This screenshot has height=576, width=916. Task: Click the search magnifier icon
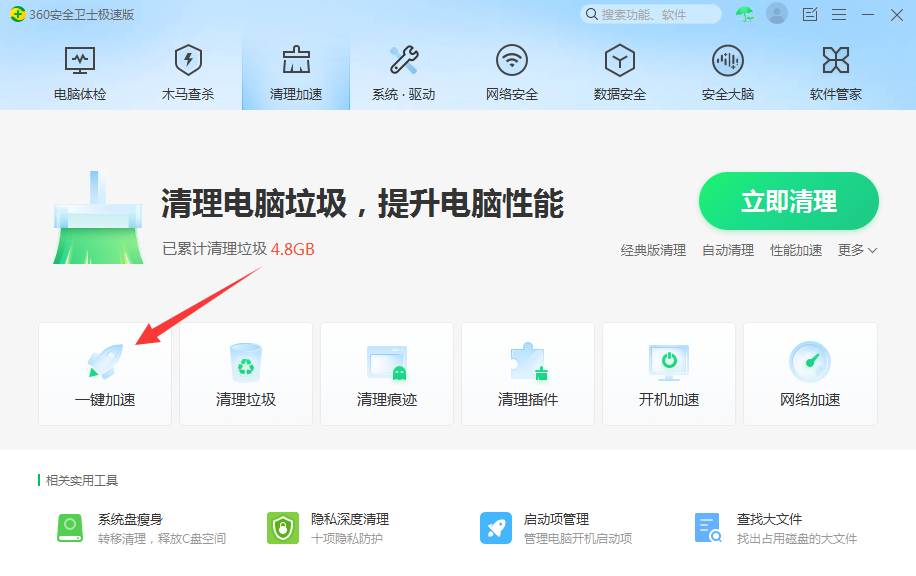point(592,14)
